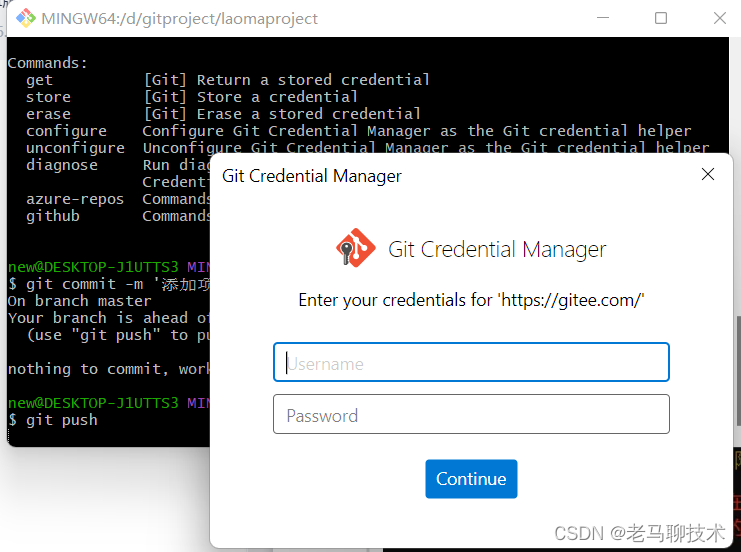Click the MINGW64:/d/gitproject/laomaproject window title
Viewport: 741px width, 552px height.
pyautogui.click(x=180, y=18)
